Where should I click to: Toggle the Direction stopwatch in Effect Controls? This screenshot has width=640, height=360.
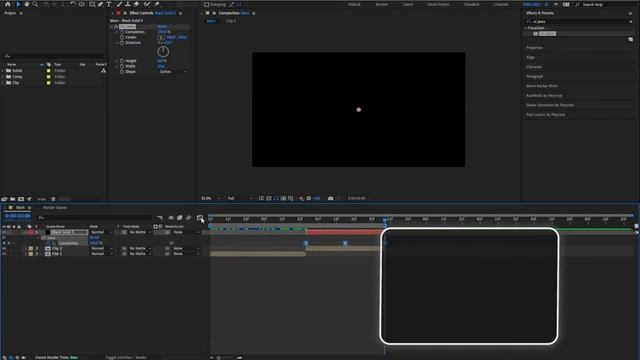122,42
